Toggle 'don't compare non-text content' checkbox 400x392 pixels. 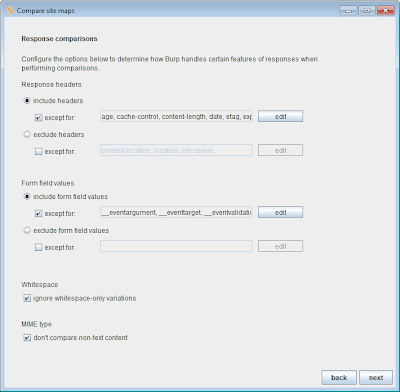point(27,338)
